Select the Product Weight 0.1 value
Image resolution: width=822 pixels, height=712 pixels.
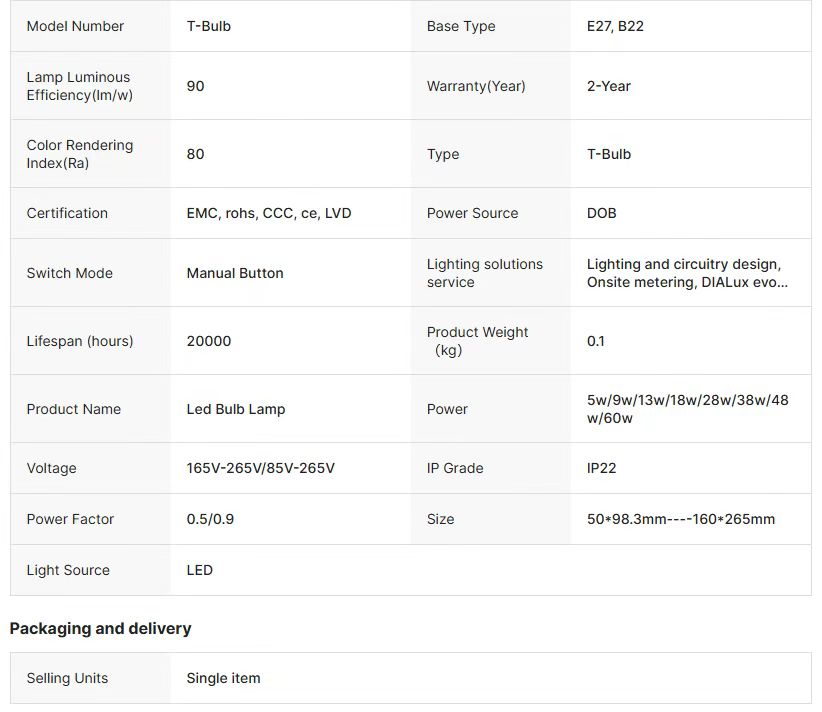tap(595, 341)
